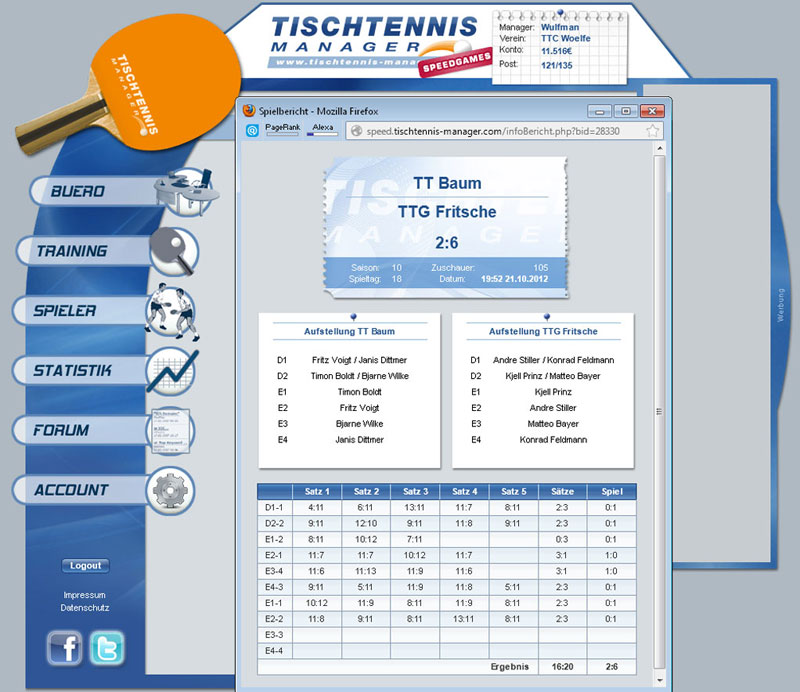Click the Speedgames red badge
This screenshot has width=800, height=692.
(x=455, y=64)
